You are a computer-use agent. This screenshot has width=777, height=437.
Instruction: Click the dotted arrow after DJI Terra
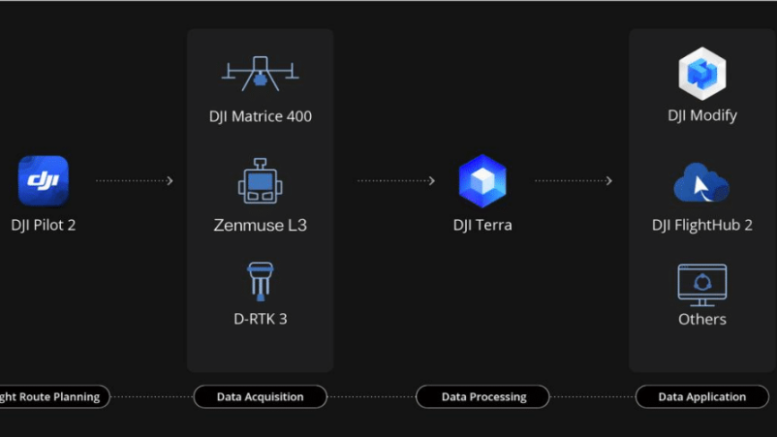coord(574,181)
